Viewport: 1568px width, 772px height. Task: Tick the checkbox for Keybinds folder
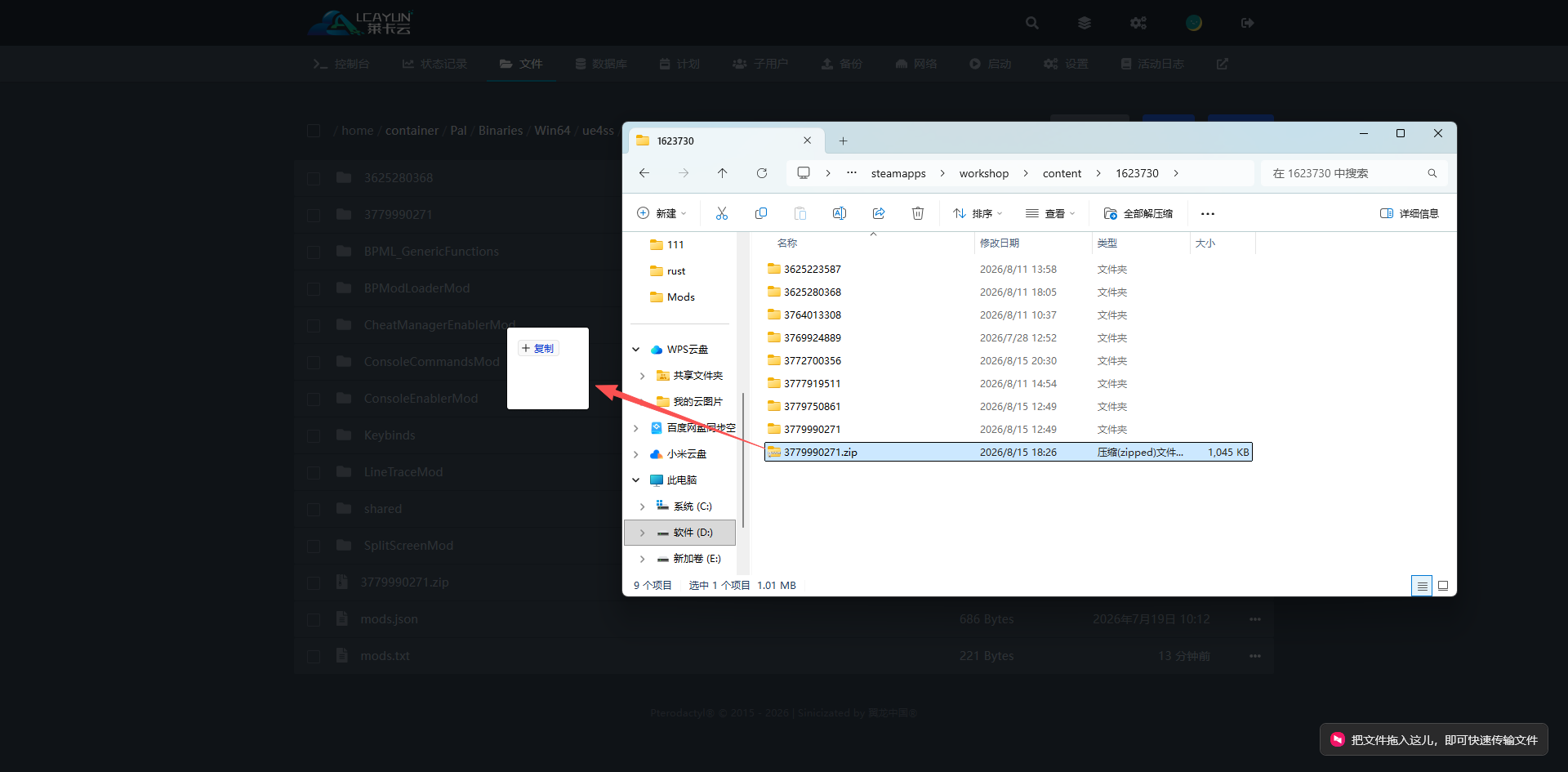(314, 435)
